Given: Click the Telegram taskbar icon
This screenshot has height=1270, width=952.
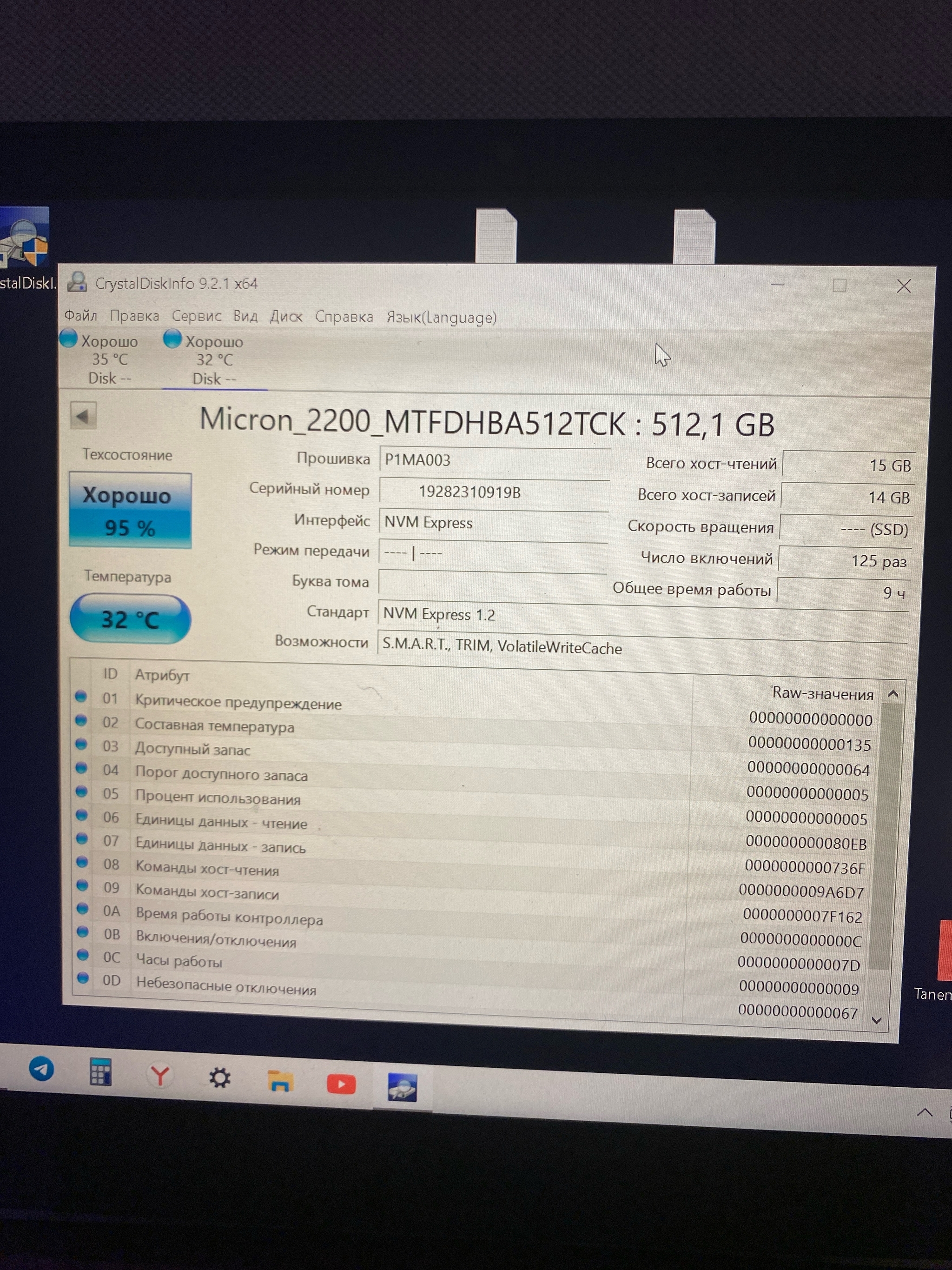Looking at the screenshot, I should (41, 1070).
